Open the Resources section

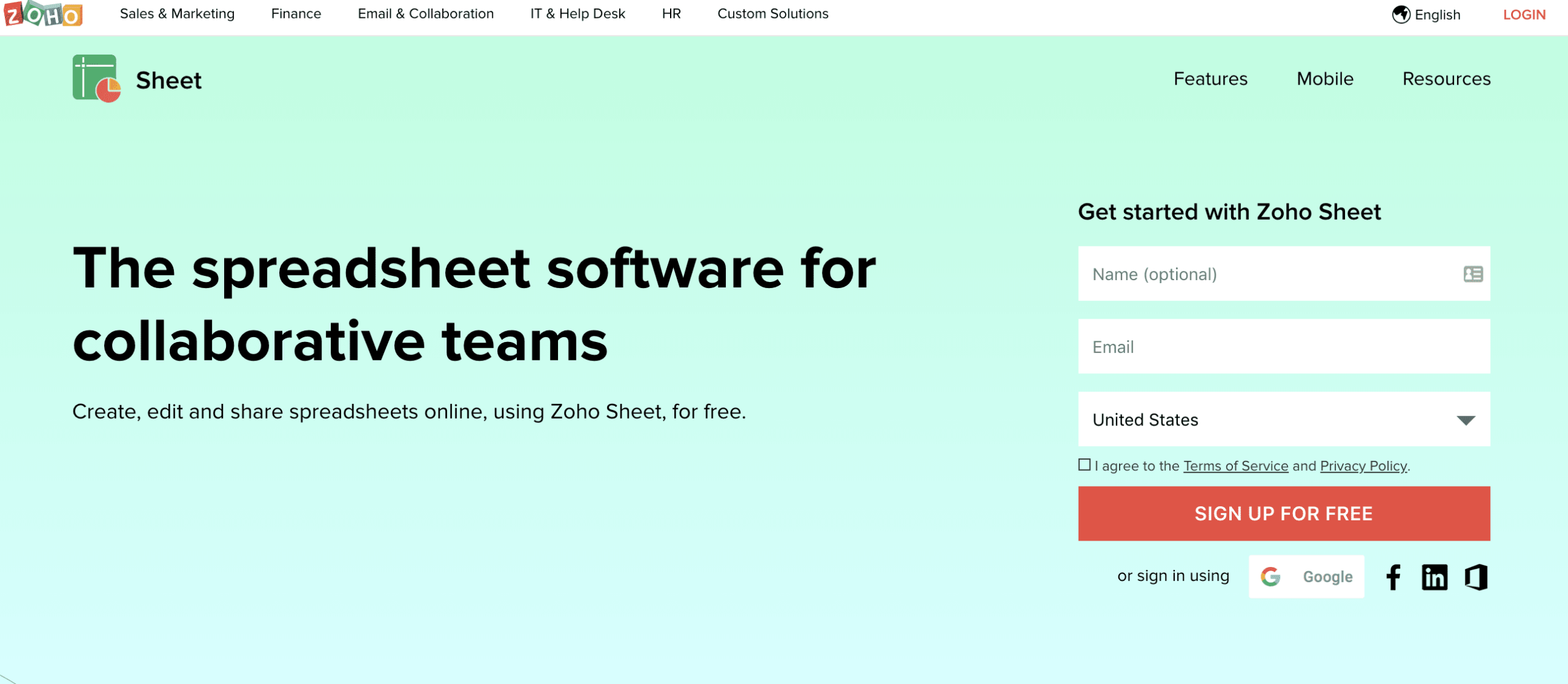[1446, 78]
